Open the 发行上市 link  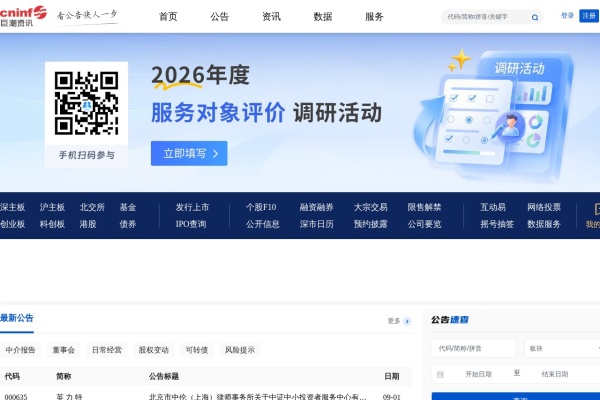(x=192, y=207)
